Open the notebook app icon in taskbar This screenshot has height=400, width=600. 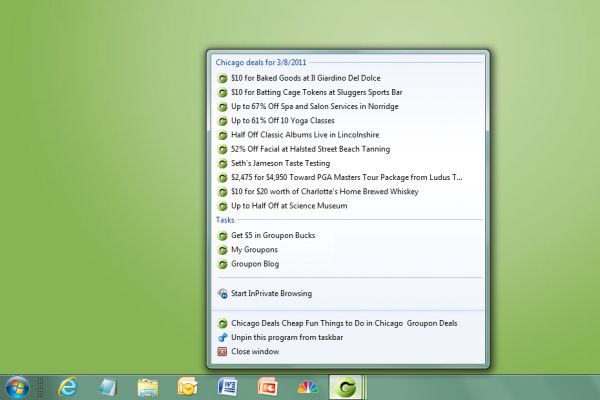[108, 387]
